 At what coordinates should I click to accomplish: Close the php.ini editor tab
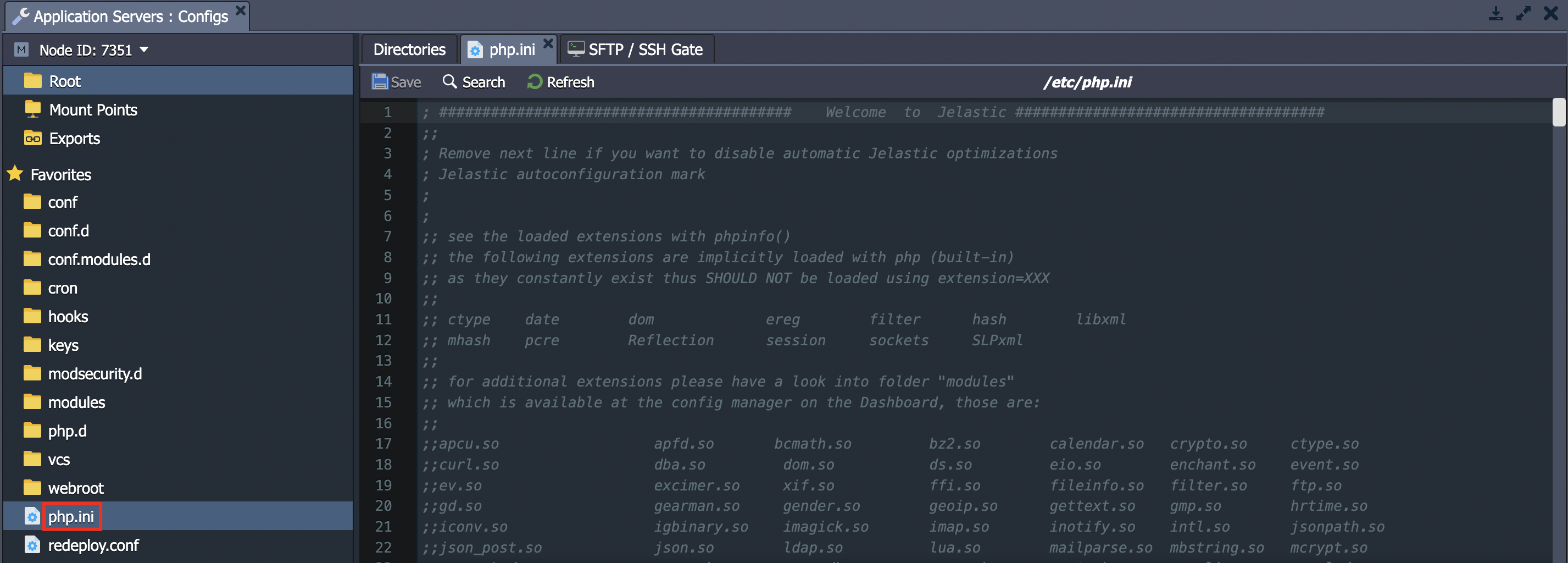point(548,43)
